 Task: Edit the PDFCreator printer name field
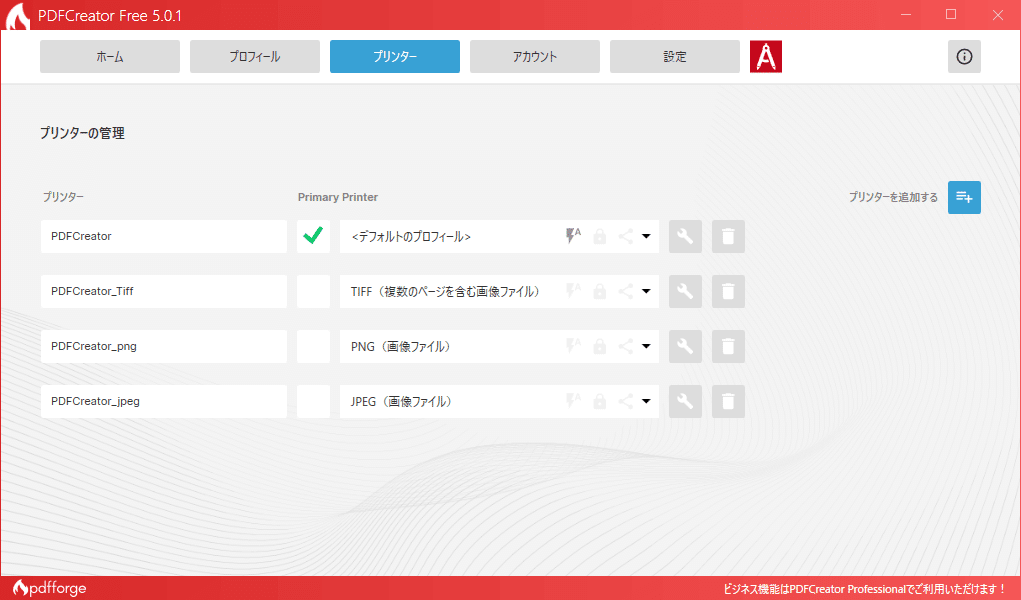[x=163, y=236]
